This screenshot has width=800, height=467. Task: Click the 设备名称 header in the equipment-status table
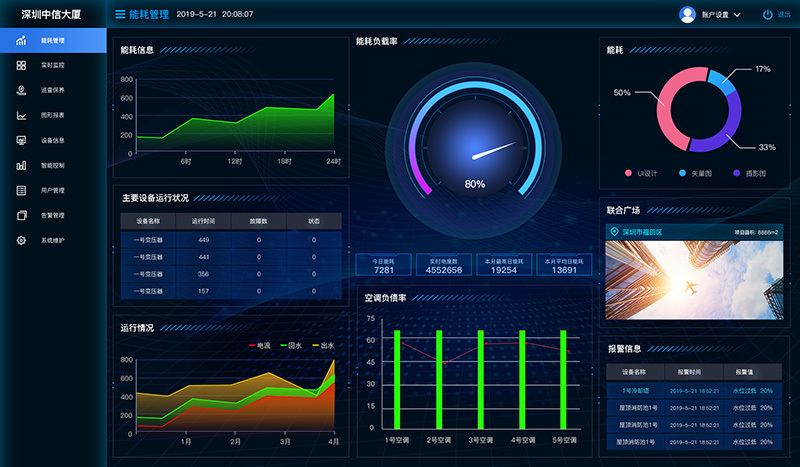148,222
